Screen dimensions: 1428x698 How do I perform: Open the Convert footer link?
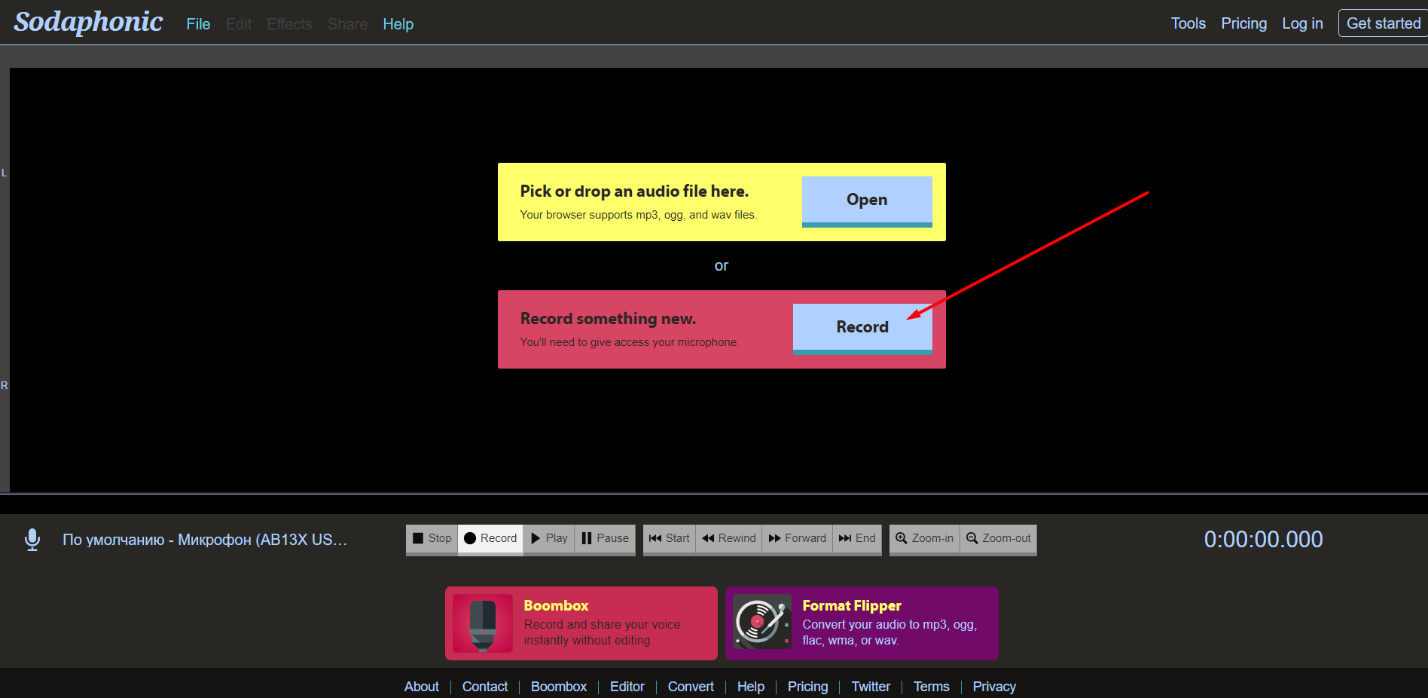click(691, 687)
